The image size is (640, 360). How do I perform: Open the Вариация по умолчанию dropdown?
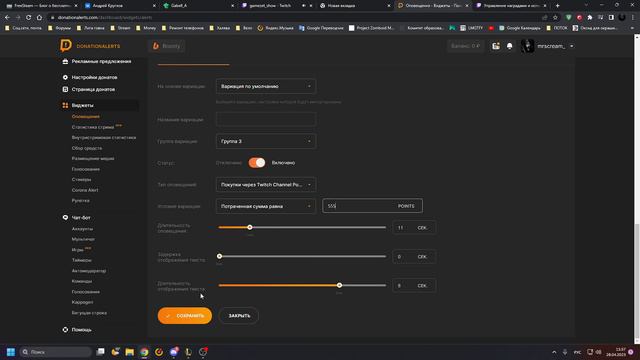tap(266, 87)
